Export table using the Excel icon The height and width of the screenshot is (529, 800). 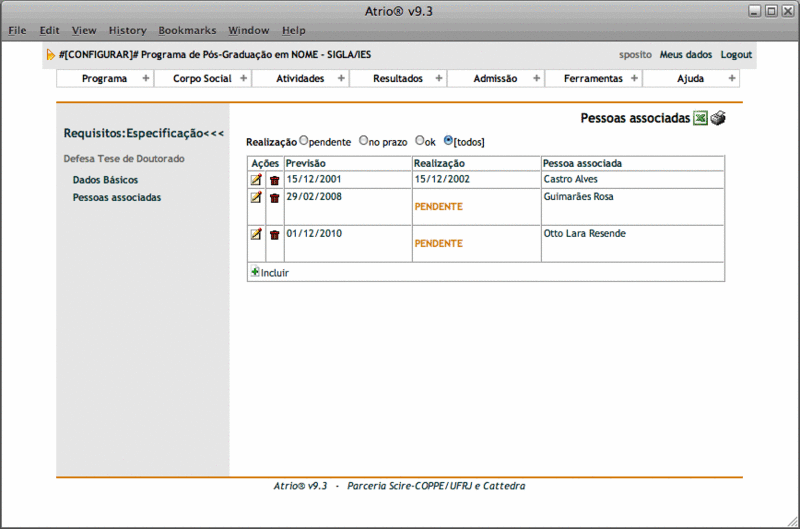pos(701,119)
